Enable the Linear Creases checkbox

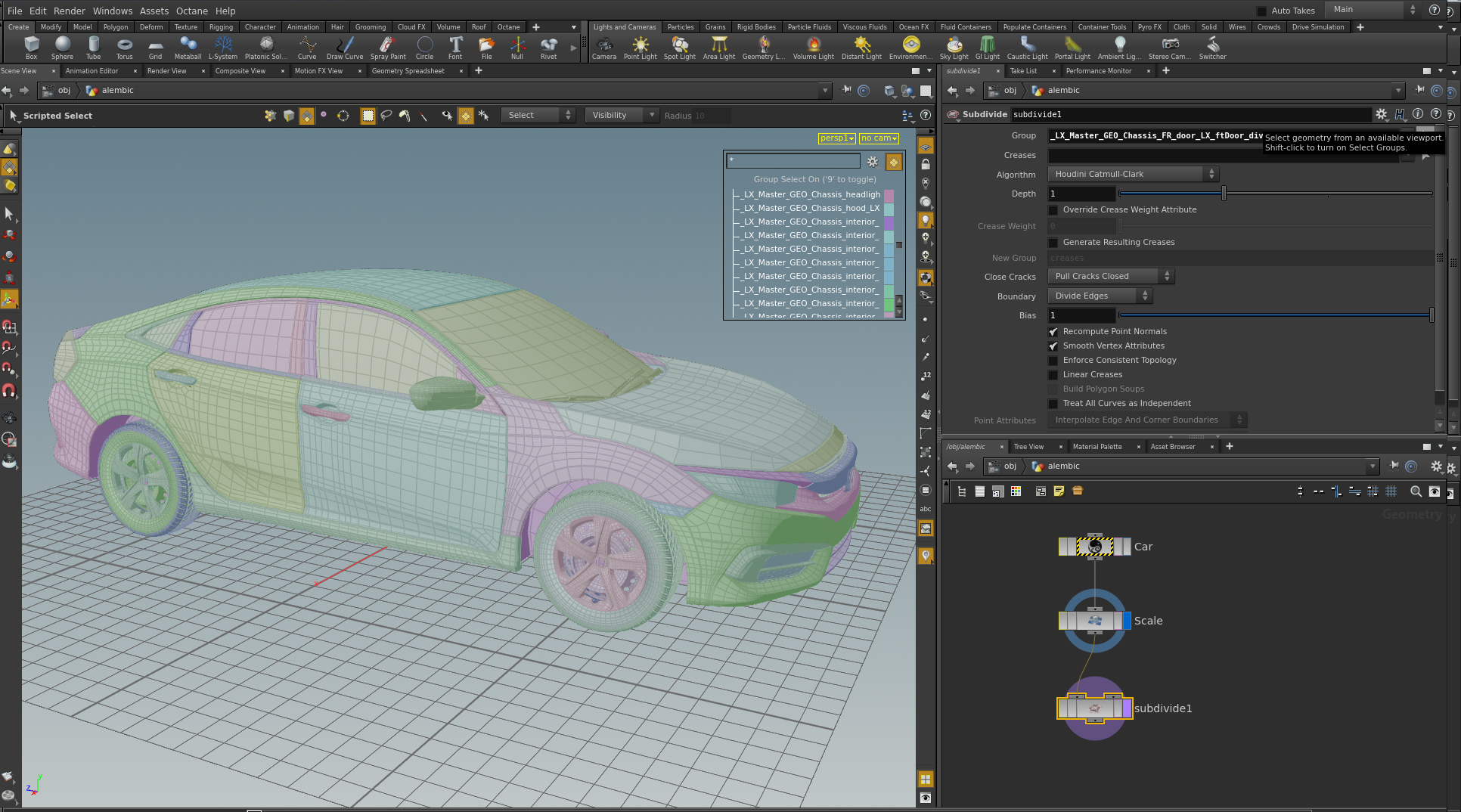(1053, 375)
